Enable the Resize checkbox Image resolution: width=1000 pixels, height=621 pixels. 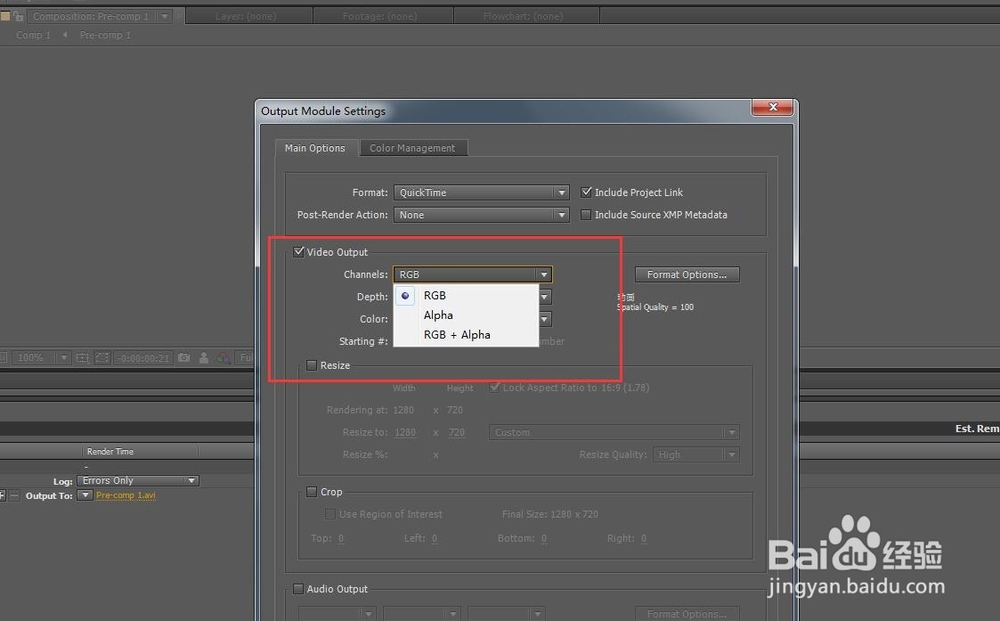(311, 365)
